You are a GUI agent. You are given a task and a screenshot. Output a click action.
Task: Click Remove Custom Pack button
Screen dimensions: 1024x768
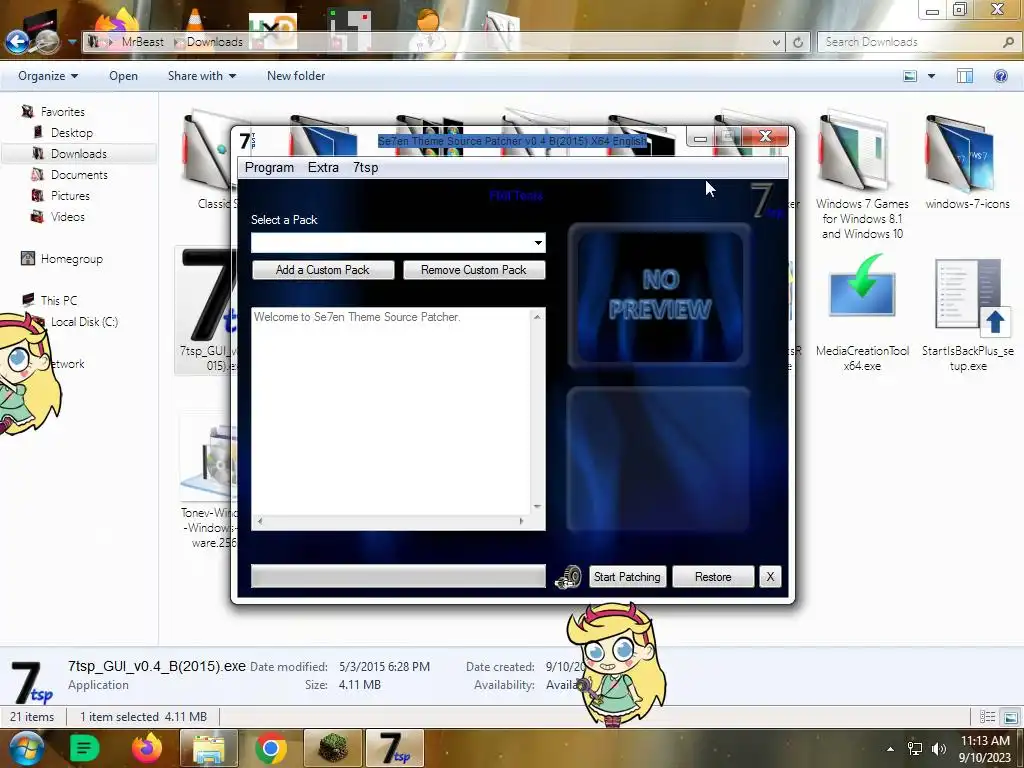pyautogui.click(x=474, y=270)
